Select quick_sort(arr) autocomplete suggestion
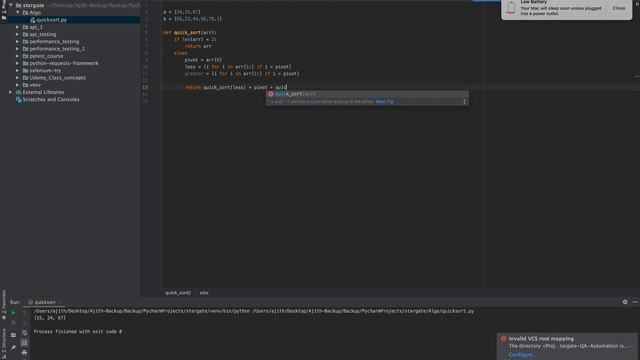The image size is (640, 360). pyautogui.click(x=367, y=94)
